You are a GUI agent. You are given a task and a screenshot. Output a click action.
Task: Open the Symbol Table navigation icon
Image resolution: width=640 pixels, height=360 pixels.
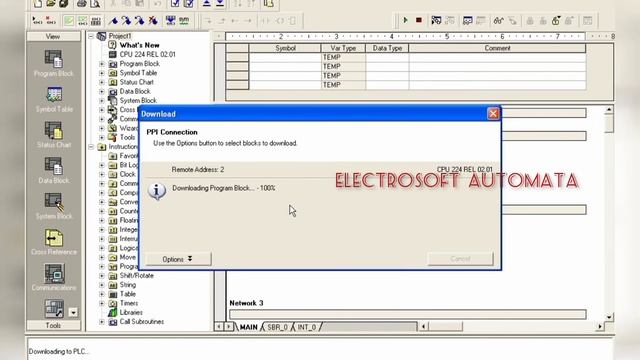[x=54, y=95]
